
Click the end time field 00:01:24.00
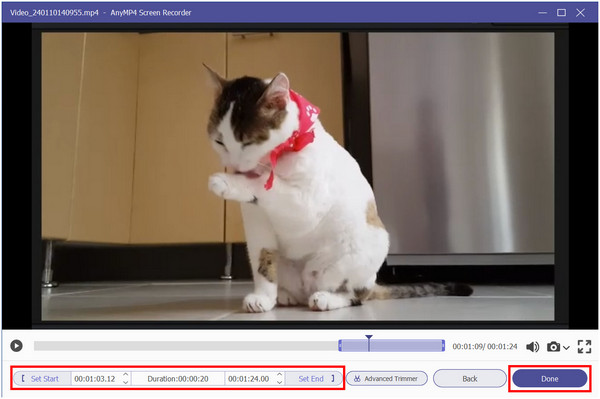click(250, 379)
